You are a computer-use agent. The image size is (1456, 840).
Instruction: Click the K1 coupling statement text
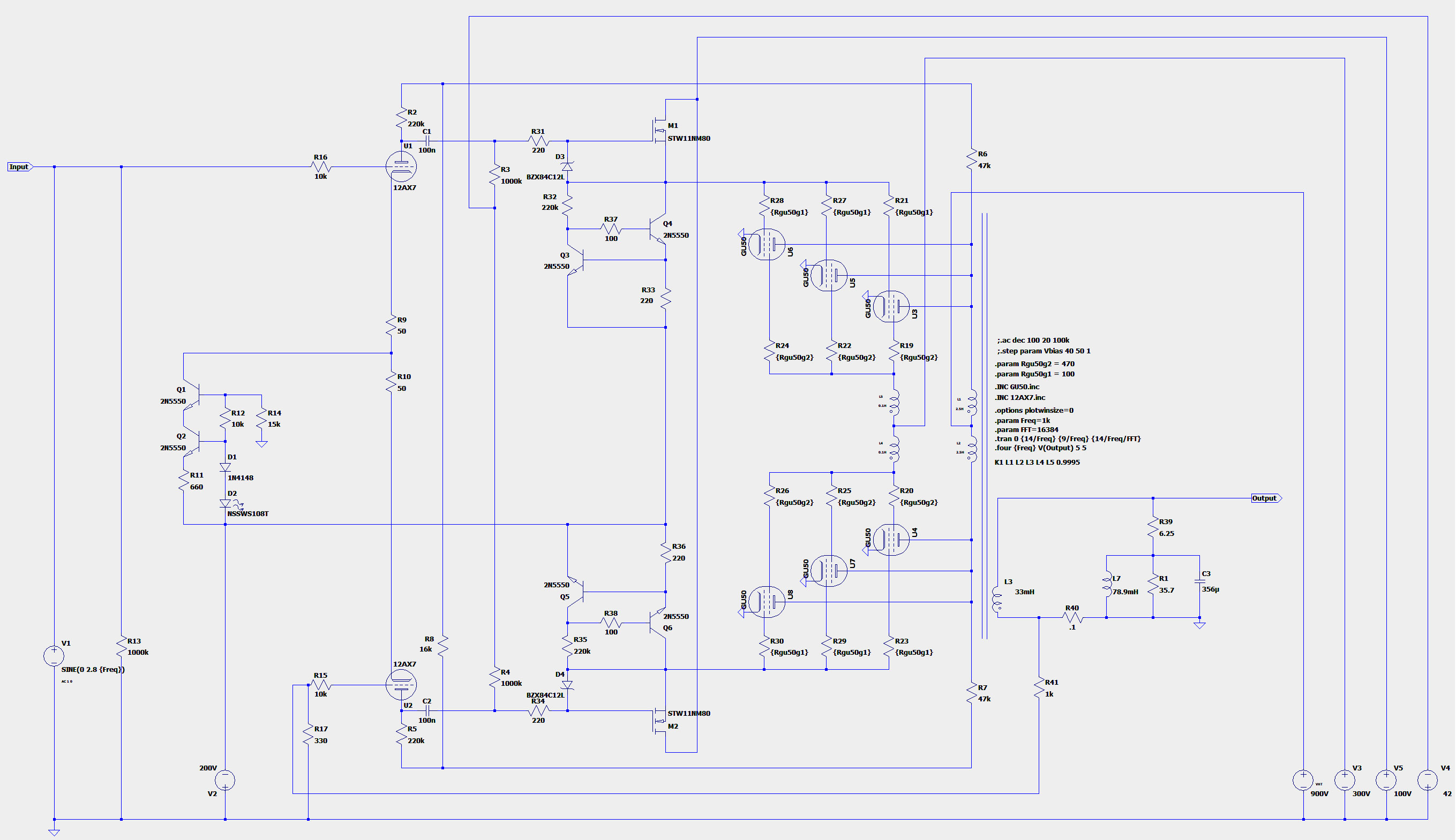1037,462
